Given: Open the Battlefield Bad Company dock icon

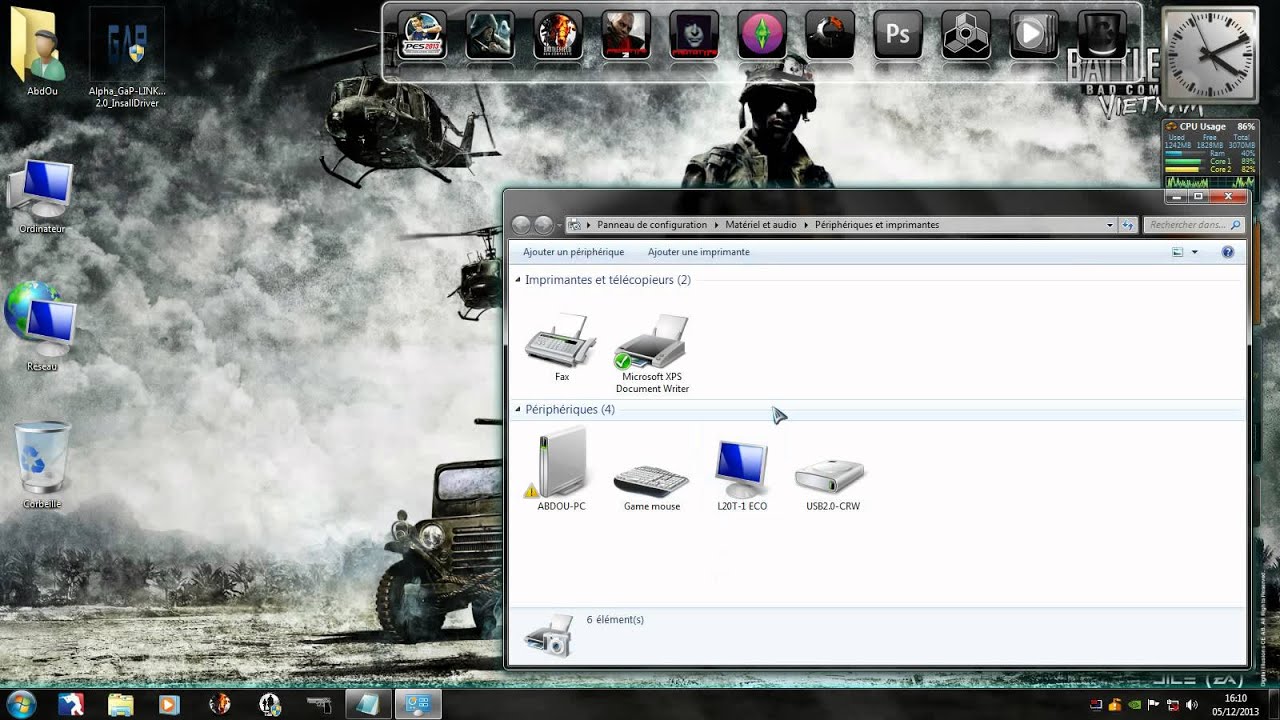Looking at the screenshot, I should point(558,35).
